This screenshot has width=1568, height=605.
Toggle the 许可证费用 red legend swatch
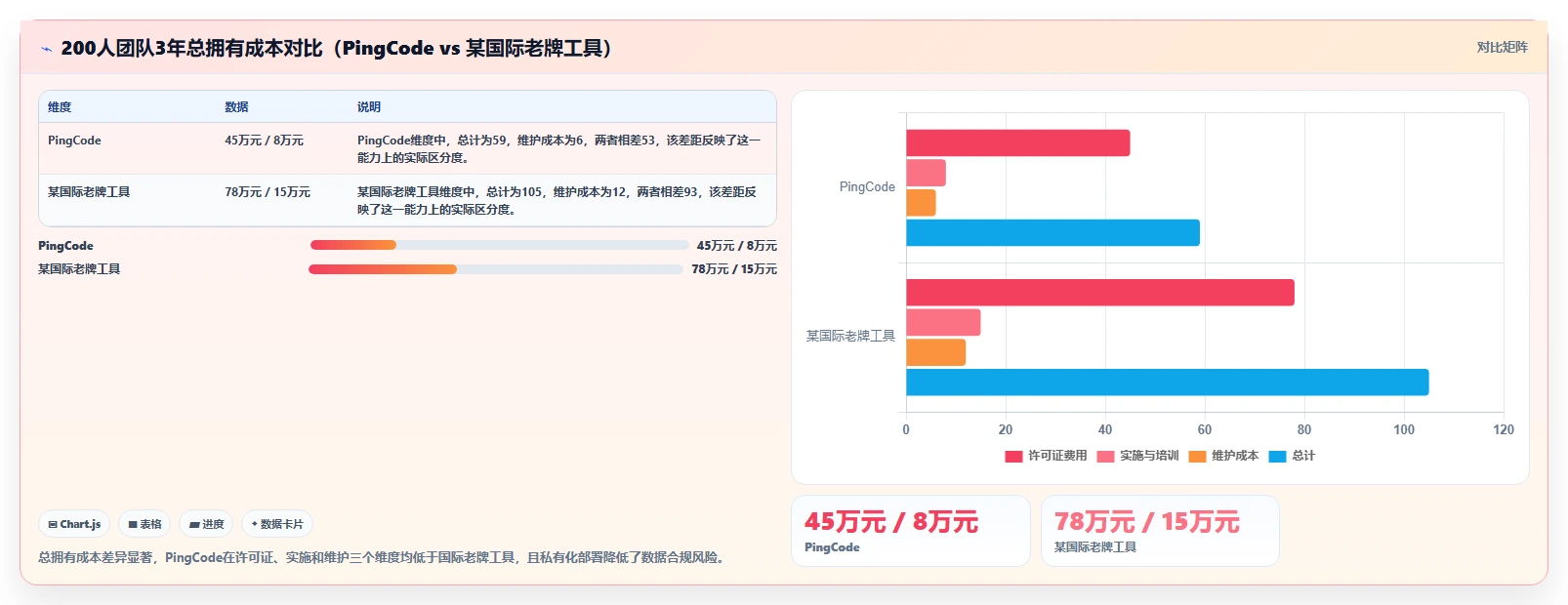click(x=1013, y=457)
